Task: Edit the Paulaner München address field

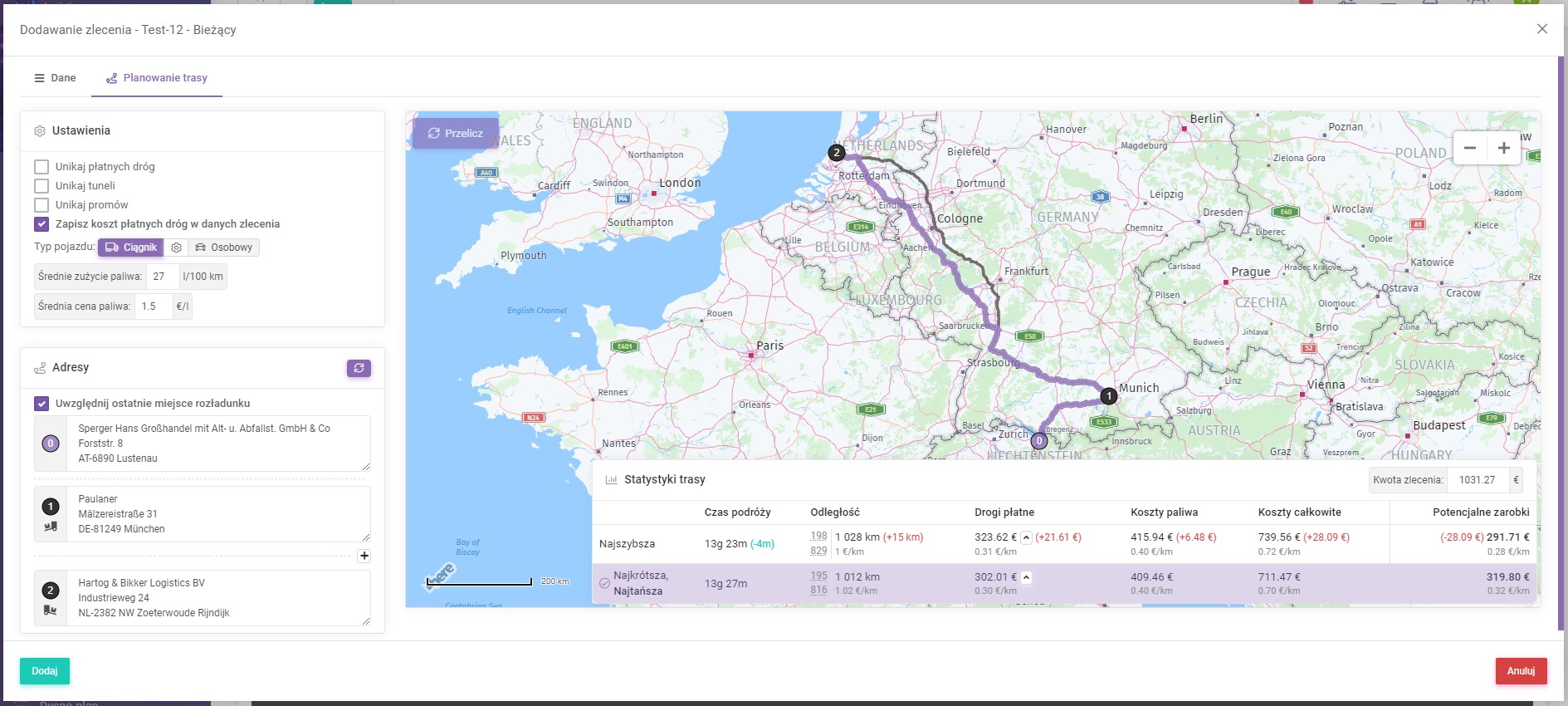Action: pos(221,514)
